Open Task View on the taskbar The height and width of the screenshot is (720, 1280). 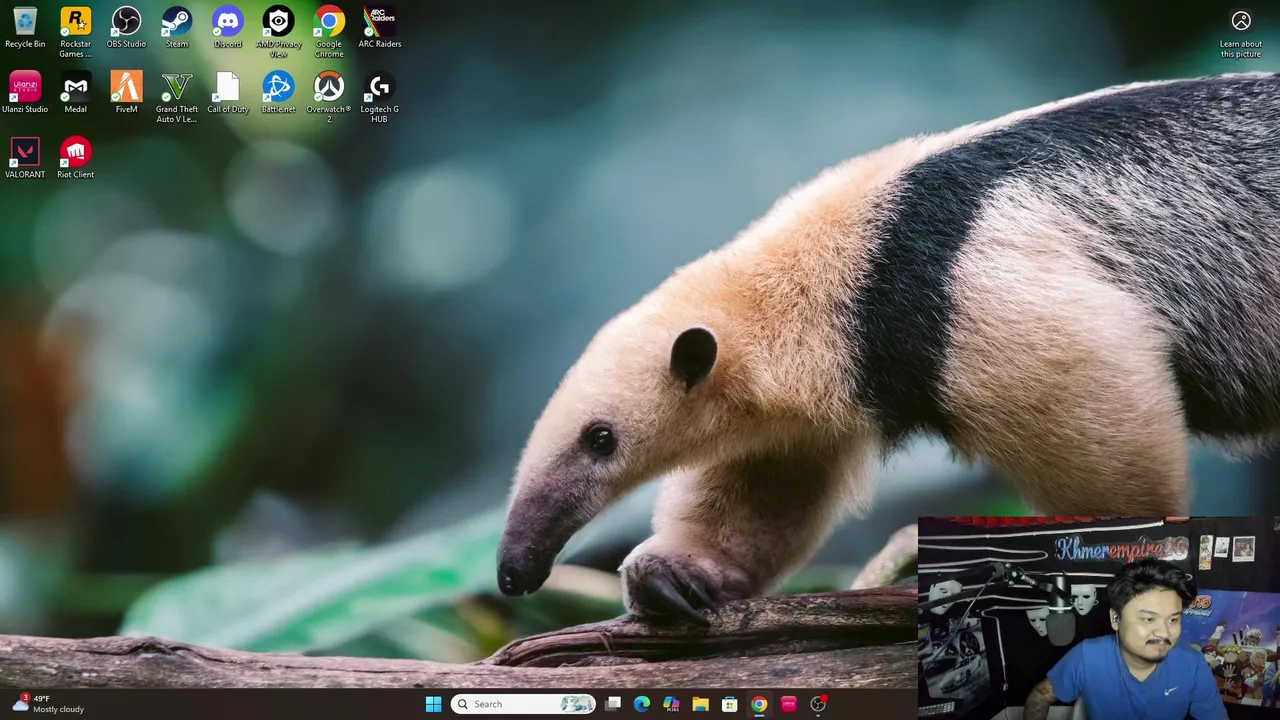pos(613,704)
